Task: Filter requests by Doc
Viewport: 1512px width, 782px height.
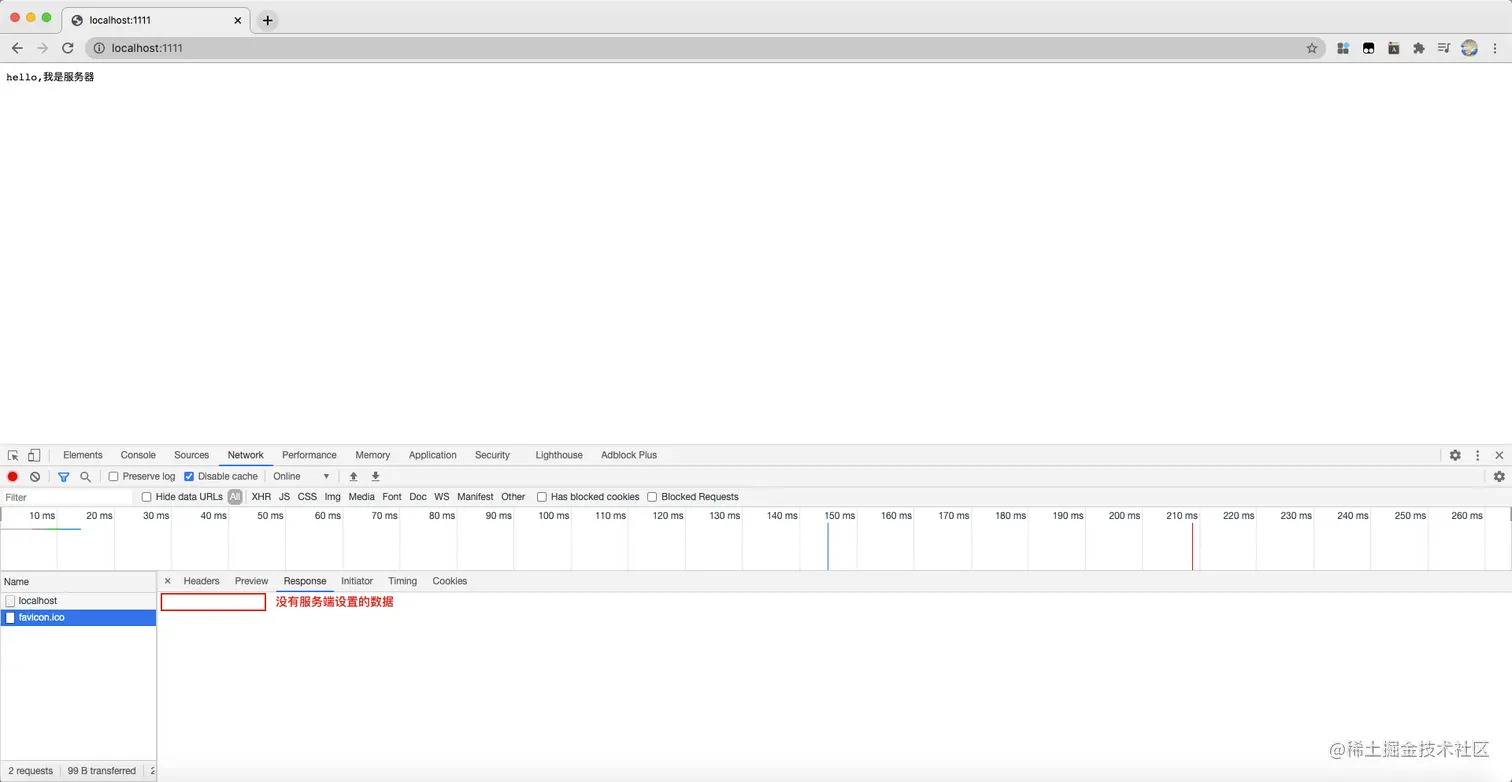Action: point(418,497)
